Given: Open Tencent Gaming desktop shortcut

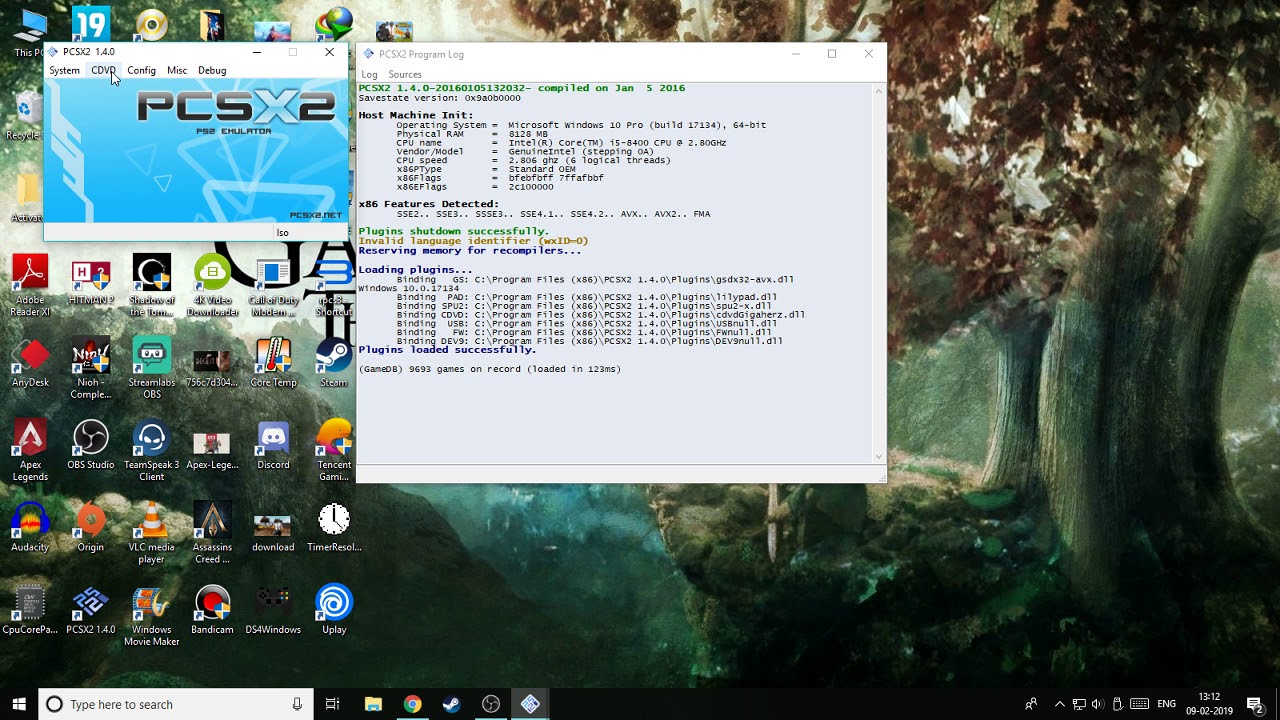Looking at the screenshot, I should click(334, 450).
